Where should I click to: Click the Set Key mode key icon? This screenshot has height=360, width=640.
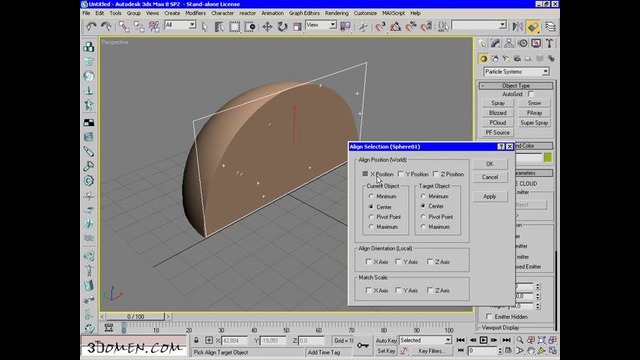click(362, 345)
